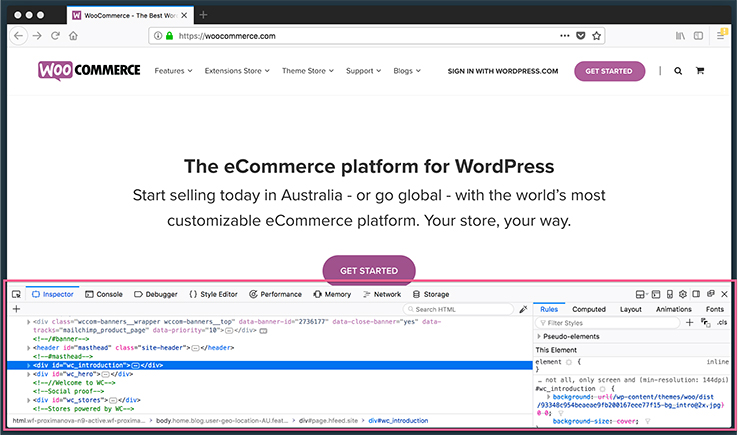
Task: Use the eyedropper to grab a page color
Action: (523, 309)
